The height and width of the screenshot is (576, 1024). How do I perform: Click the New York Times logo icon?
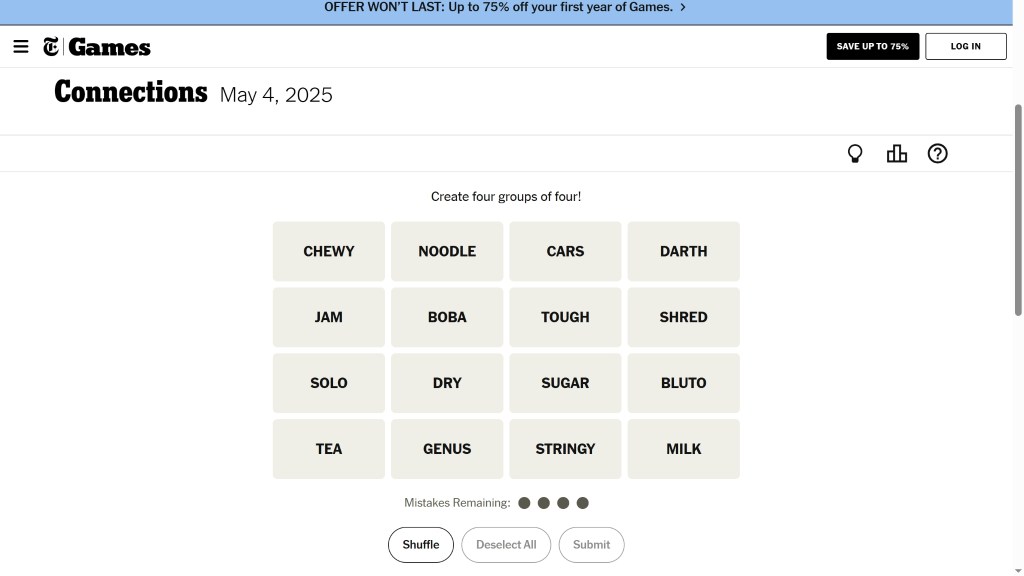point(51,47)
